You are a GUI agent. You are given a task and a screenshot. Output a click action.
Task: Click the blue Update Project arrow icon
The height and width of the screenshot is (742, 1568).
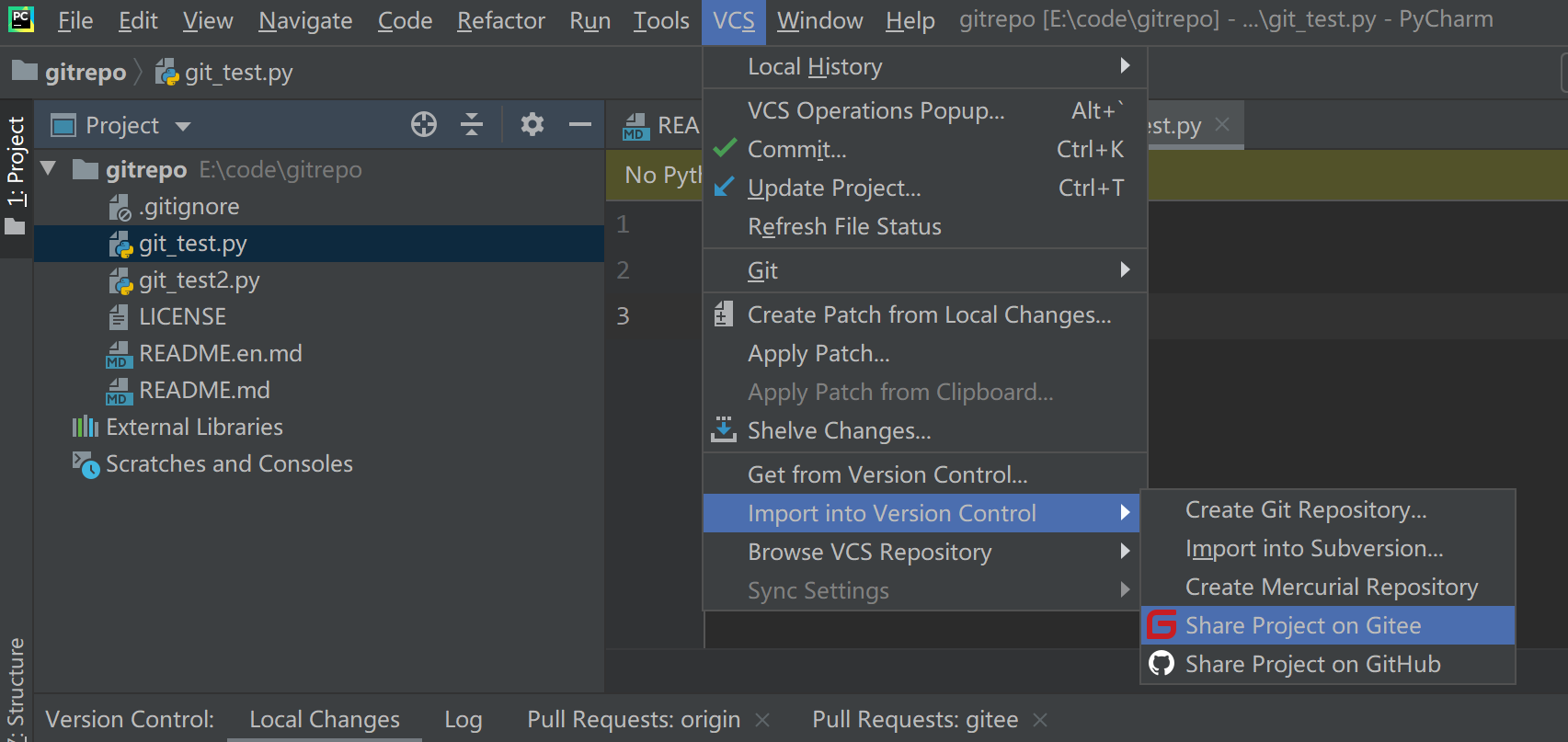[x=725, y=187]
